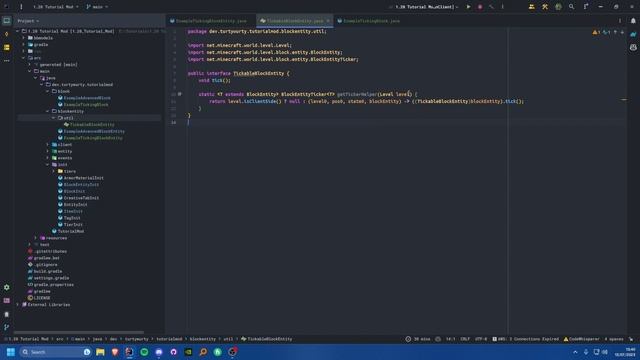Switch to ExampleTickingBlockEntity.java tab

point(208,21)
